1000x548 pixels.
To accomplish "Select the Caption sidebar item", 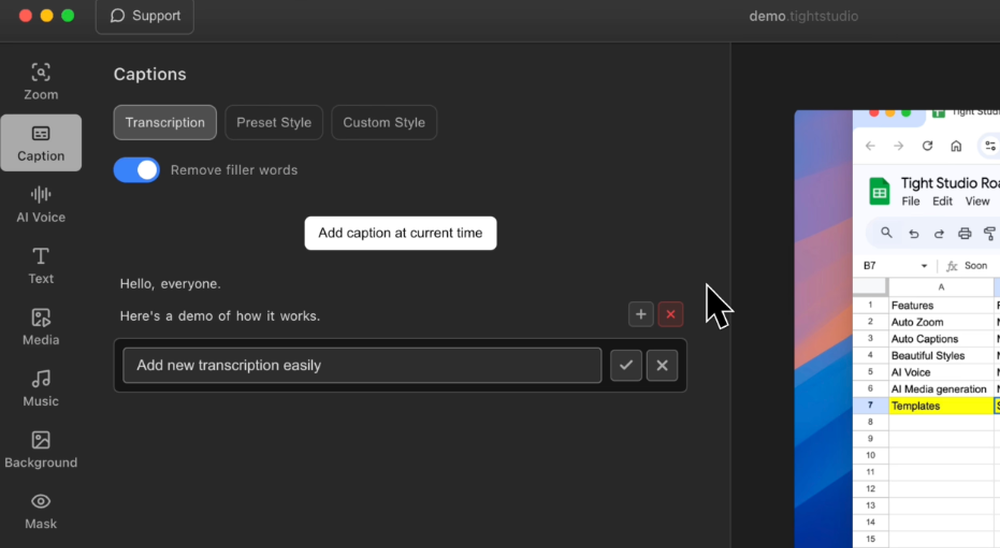I will 41,143.
